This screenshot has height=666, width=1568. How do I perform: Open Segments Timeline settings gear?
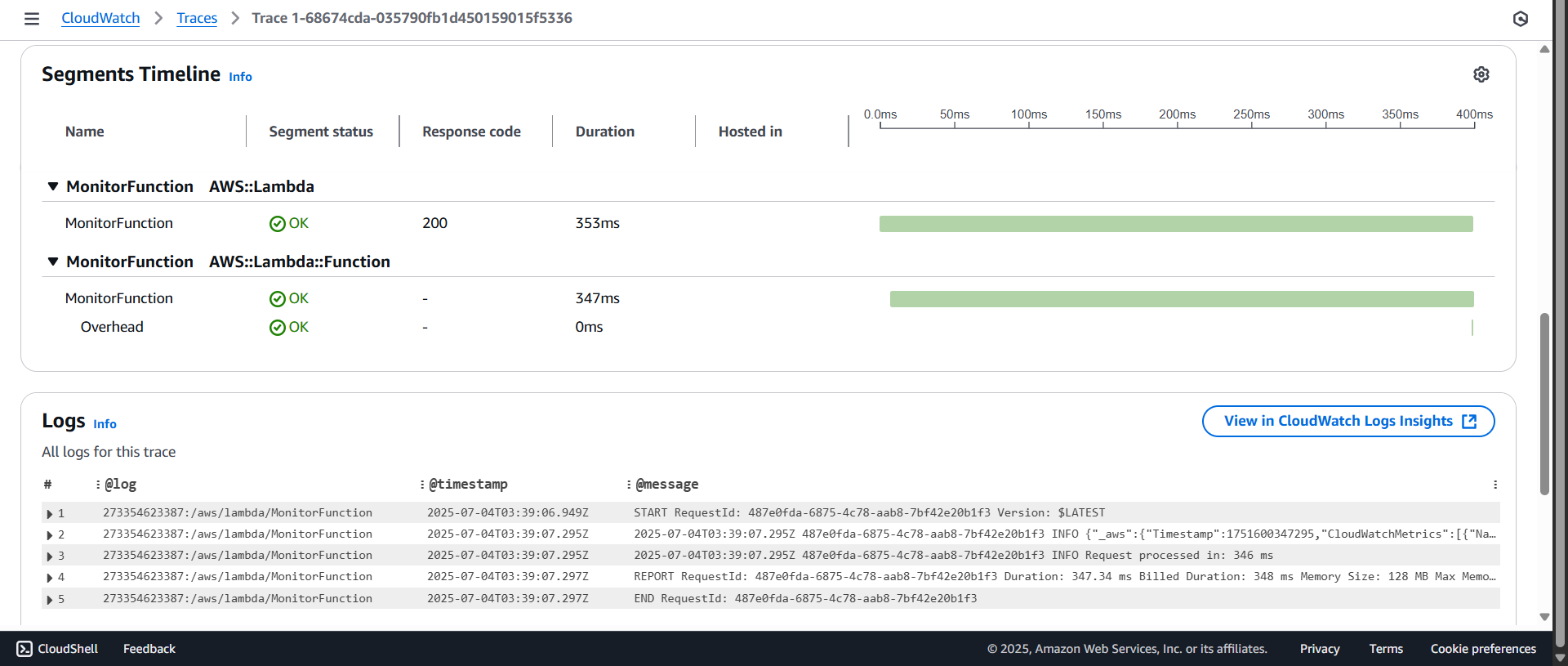[x=1481, y=74]
